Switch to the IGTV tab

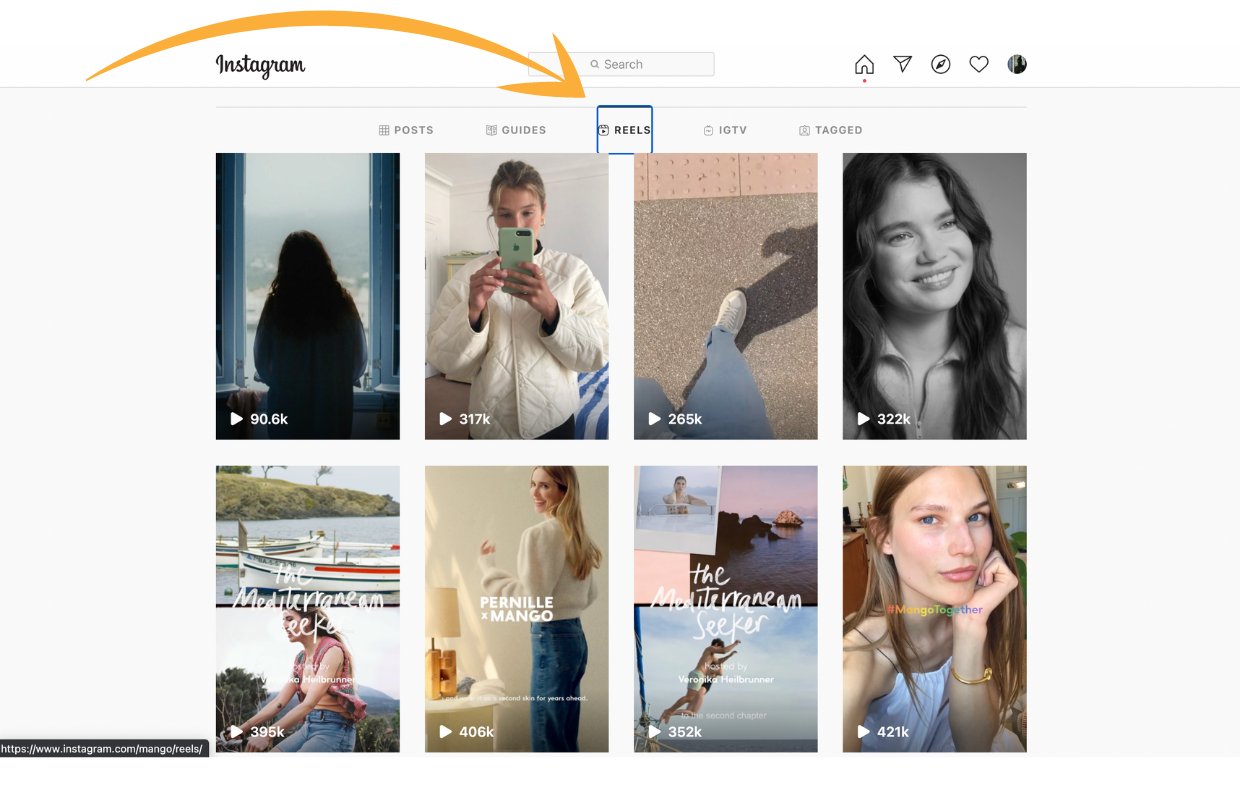tap(725, 130)
